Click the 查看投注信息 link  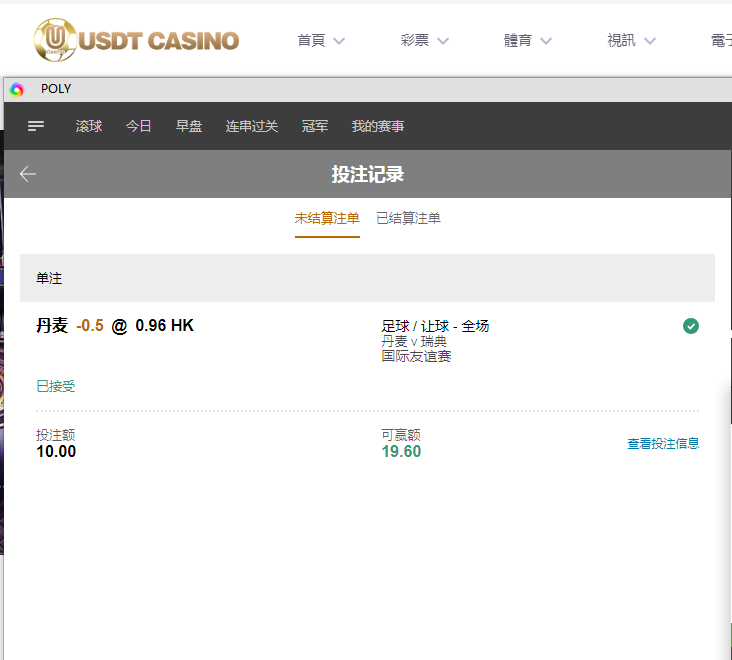(x=663, y=444)
